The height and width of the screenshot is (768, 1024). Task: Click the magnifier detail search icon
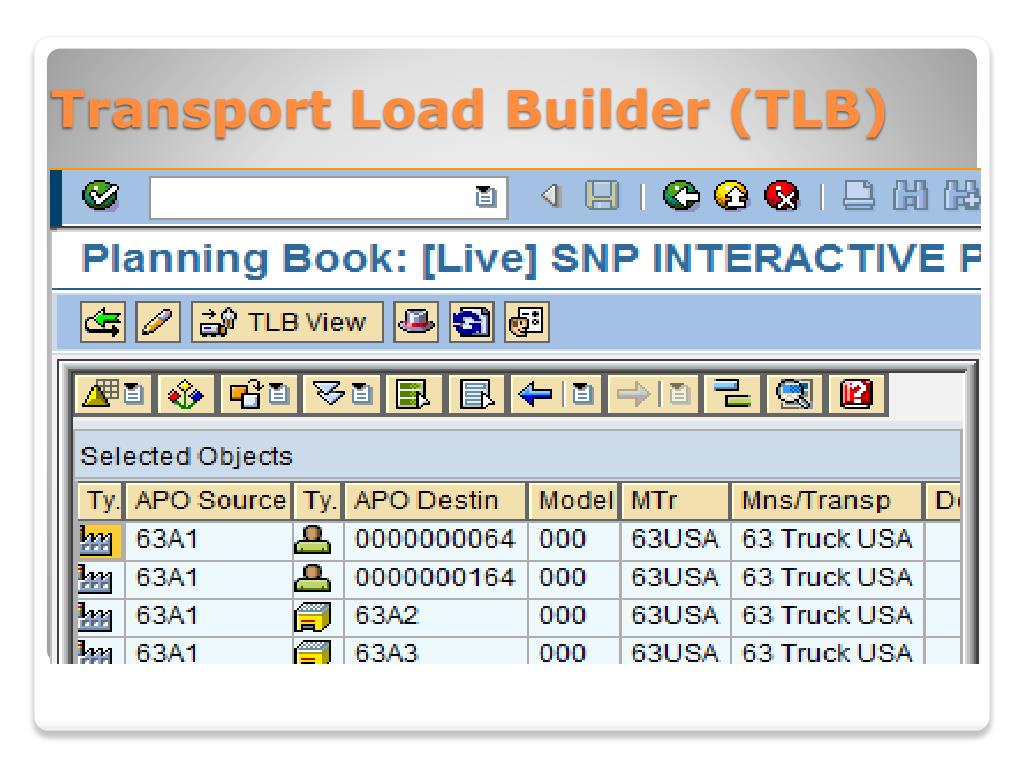point(794,394)
